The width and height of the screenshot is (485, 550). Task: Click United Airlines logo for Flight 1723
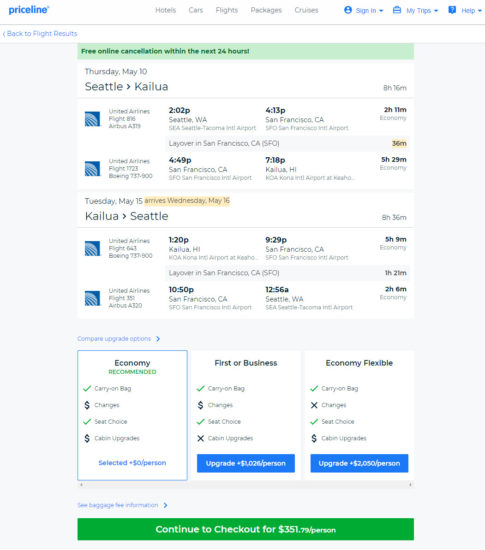[92, 169]
